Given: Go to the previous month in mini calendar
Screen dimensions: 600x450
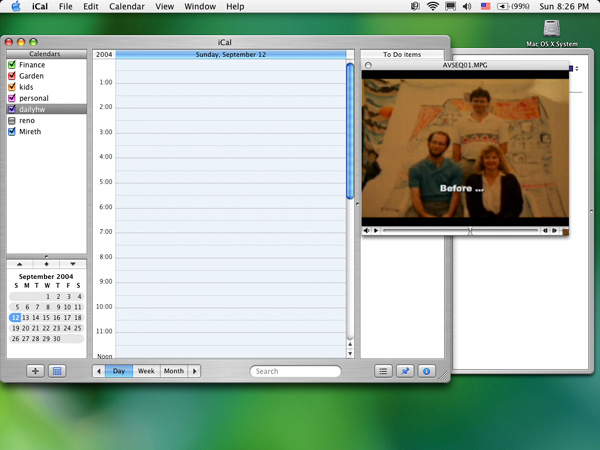Looking at the screenshot, I should tap(20, 264).
